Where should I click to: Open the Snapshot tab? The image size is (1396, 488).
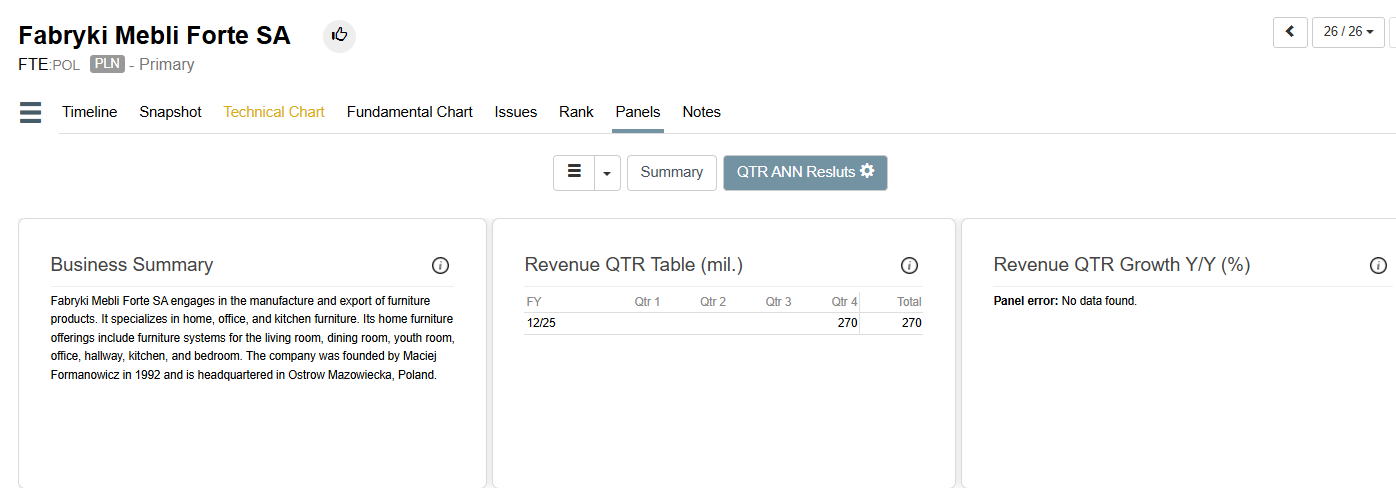pyautogui.click(x=170, y=112)
